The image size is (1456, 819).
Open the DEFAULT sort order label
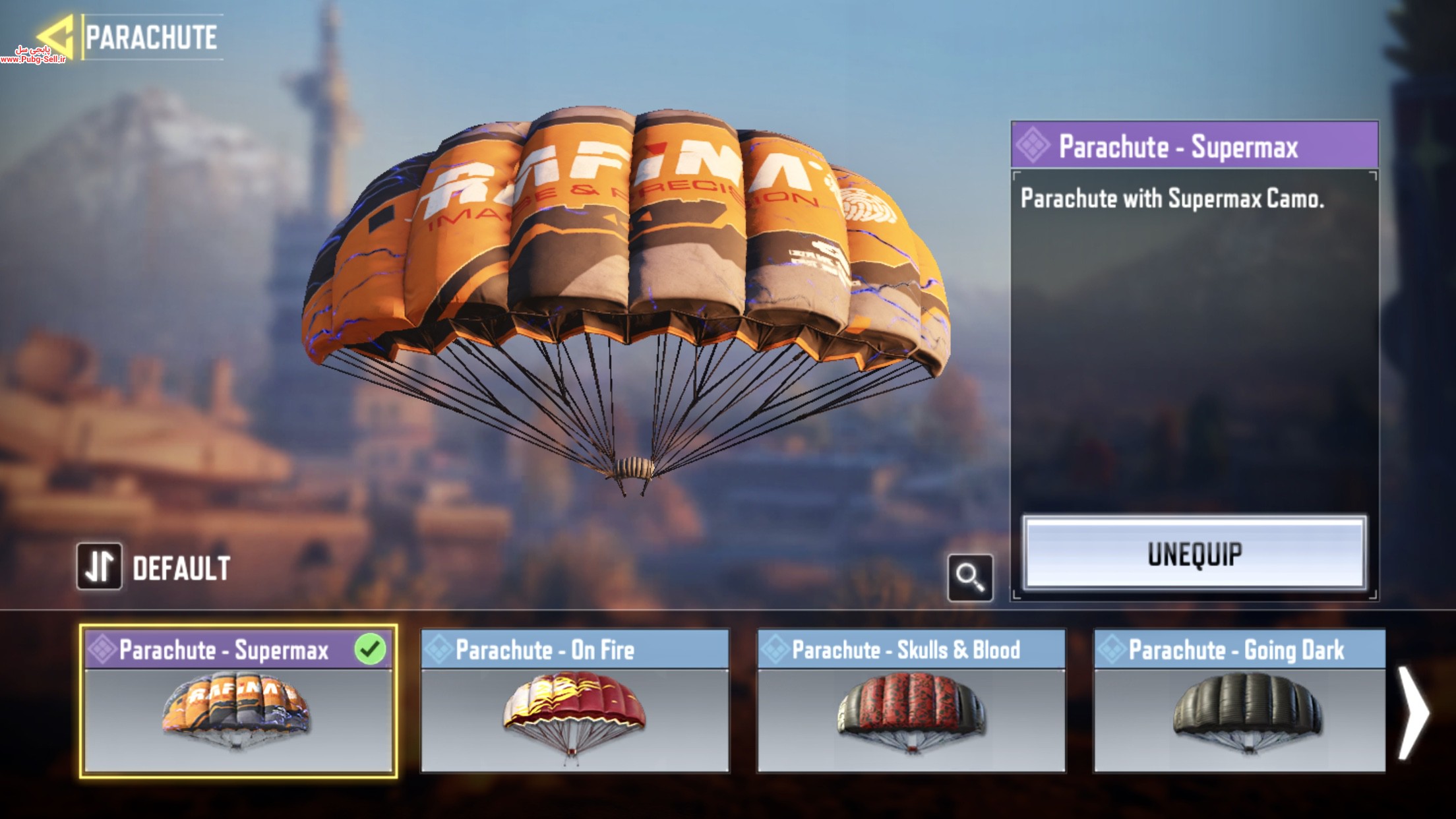pyautogui.click(x=181, y=568)
